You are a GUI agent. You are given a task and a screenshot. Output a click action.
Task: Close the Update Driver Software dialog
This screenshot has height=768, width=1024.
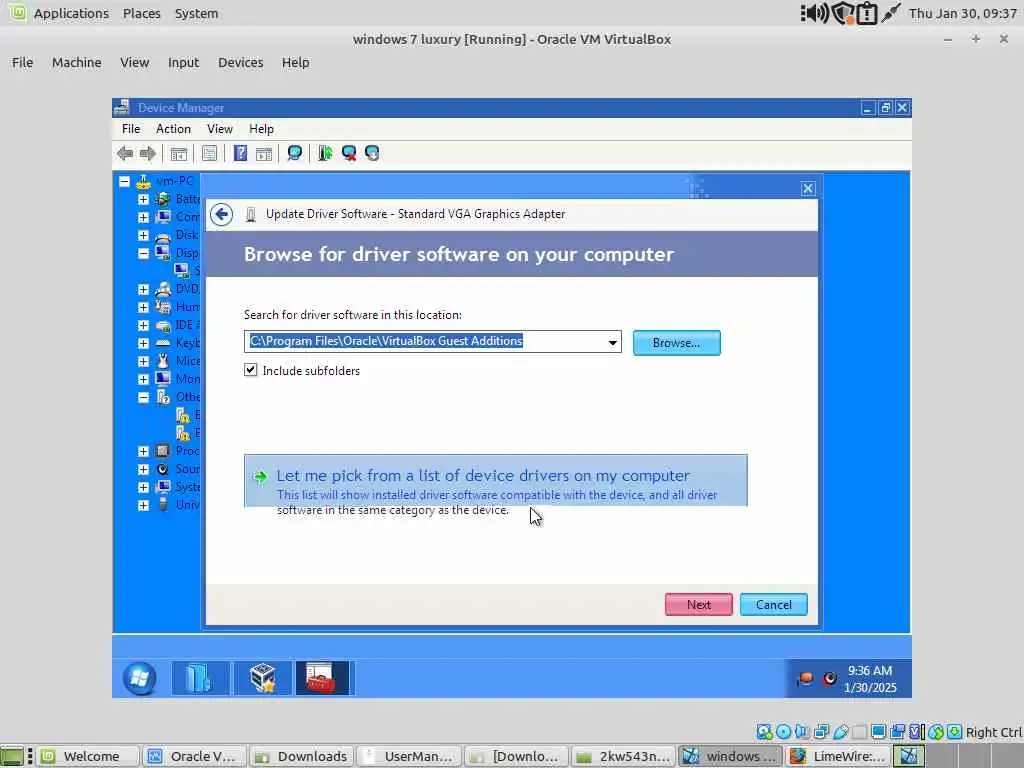[808, 189]
